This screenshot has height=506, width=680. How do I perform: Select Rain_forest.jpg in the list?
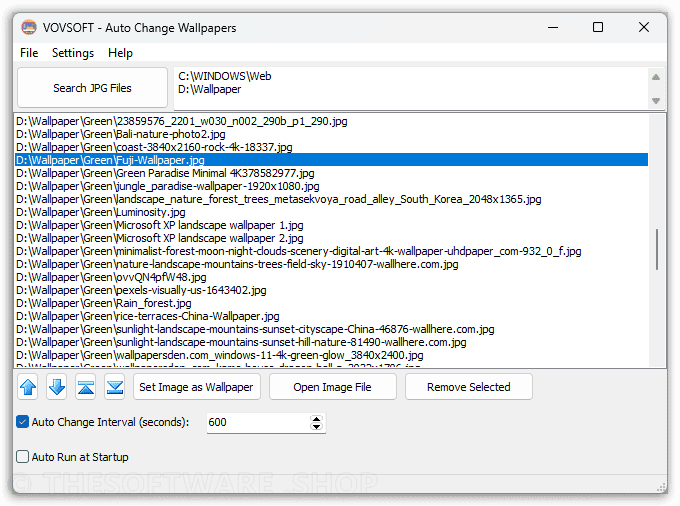(332, 303)
